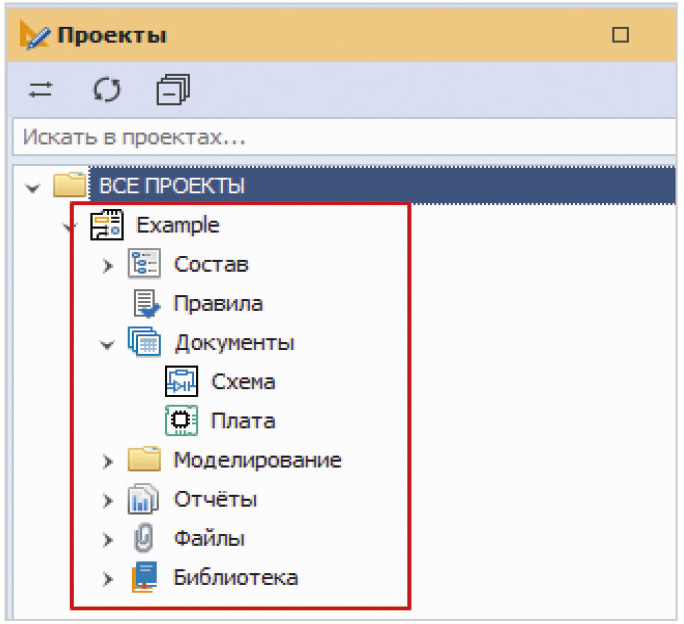Screen dimensions: 684x624
Task: Focus the 'Искать в проектах' search field
Action: pos(345,137)
